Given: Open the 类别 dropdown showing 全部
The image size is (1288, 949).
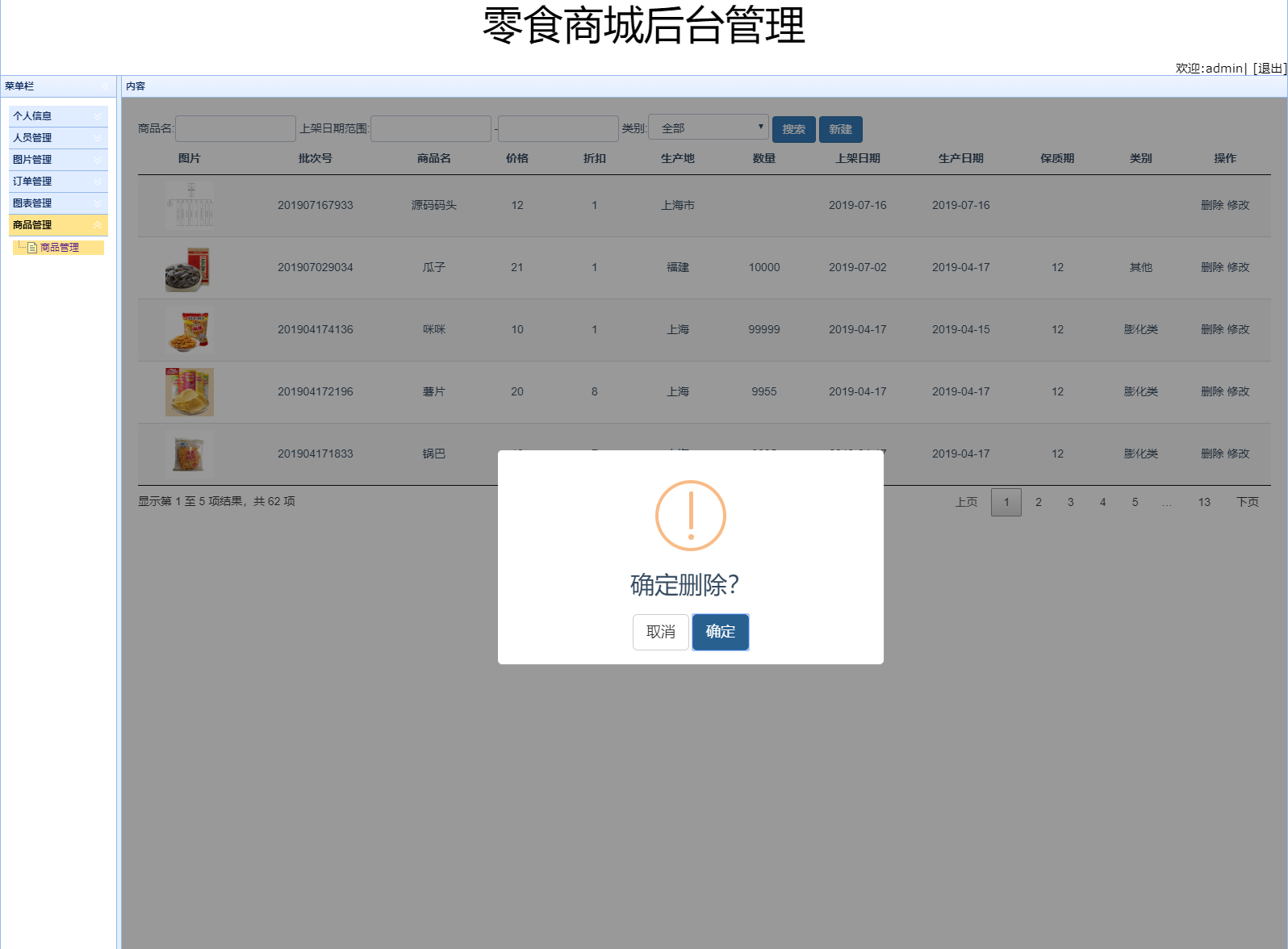Looking at the screenshot, I should 709,128.
